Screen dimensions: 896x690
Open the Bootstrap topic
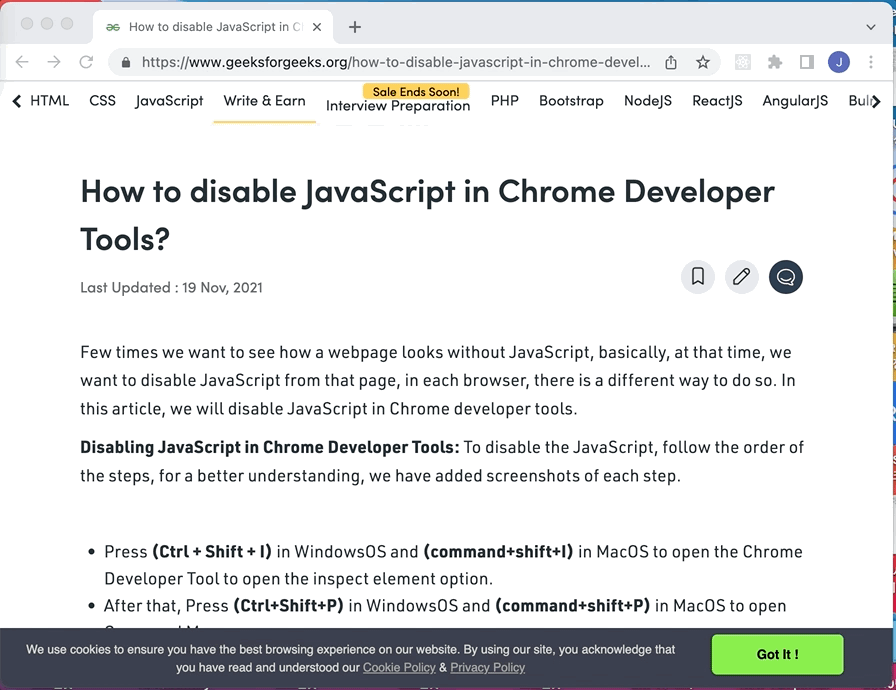click(571, 101)
